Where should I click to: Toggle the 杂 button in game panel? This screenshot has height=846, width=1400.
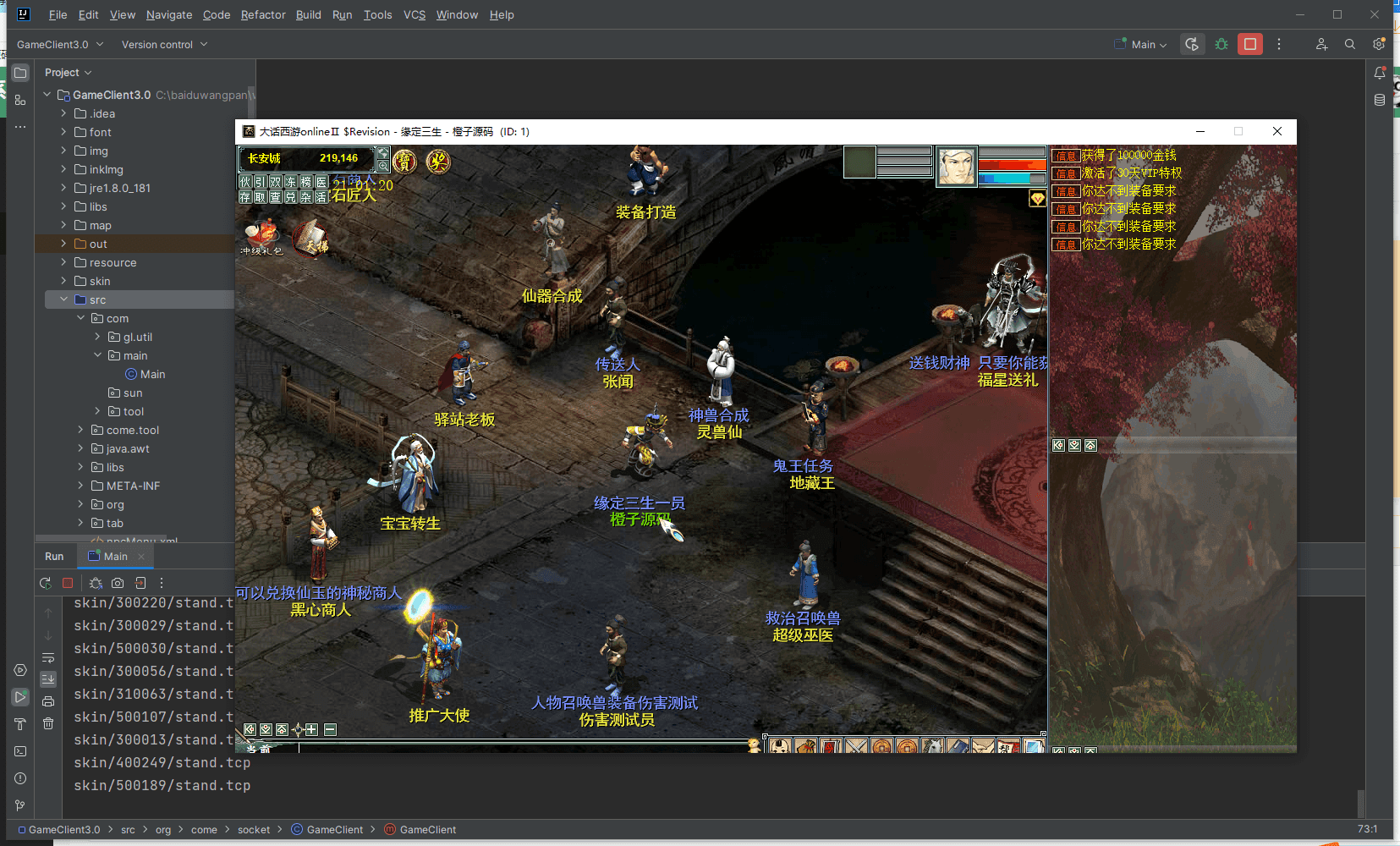306,197
